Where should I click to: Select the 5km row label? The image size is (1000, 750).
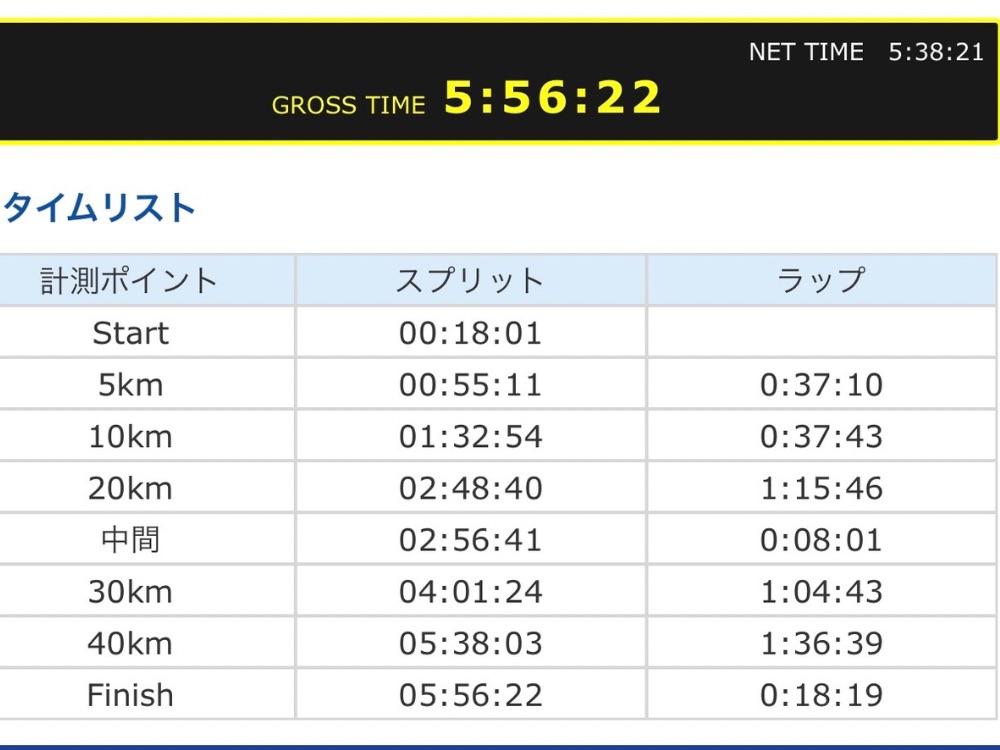coord(130,385)
